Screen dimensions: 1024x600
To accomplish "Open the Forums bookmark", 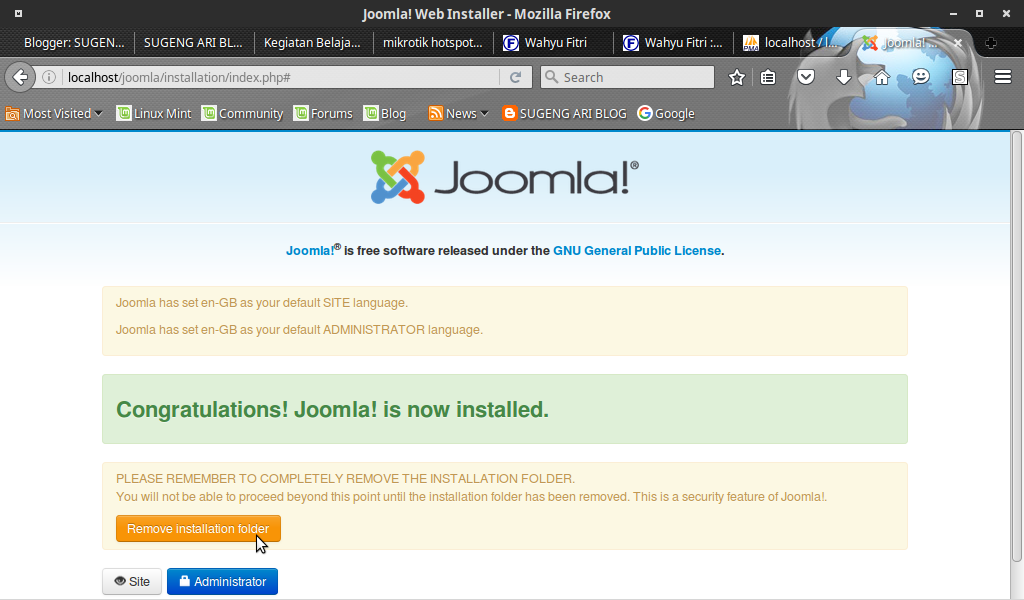I will tap(323, 114).
